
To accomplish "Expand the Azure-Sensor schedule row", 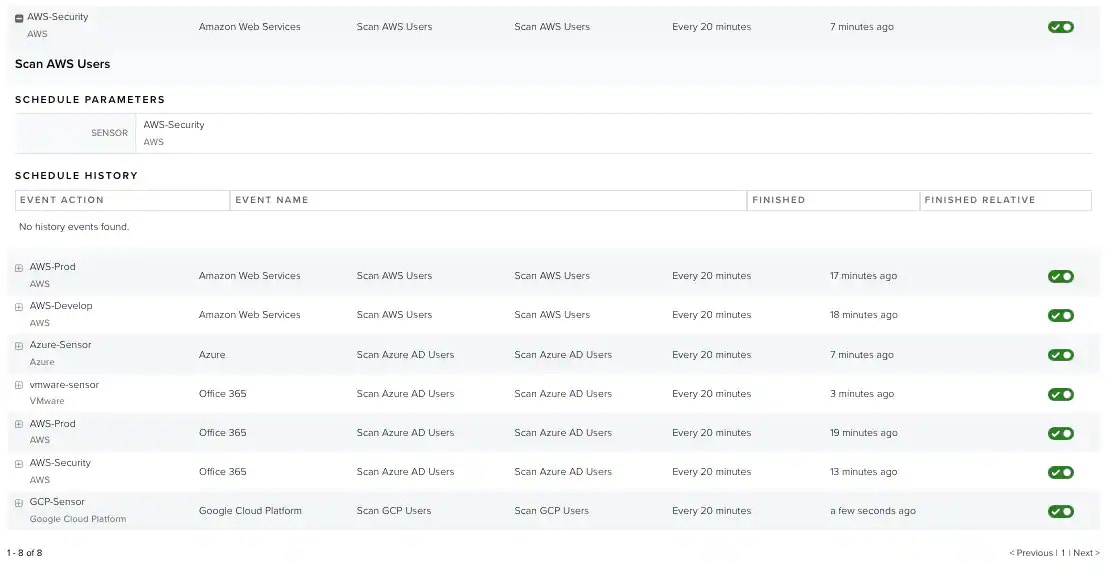I will coord(19,346).
